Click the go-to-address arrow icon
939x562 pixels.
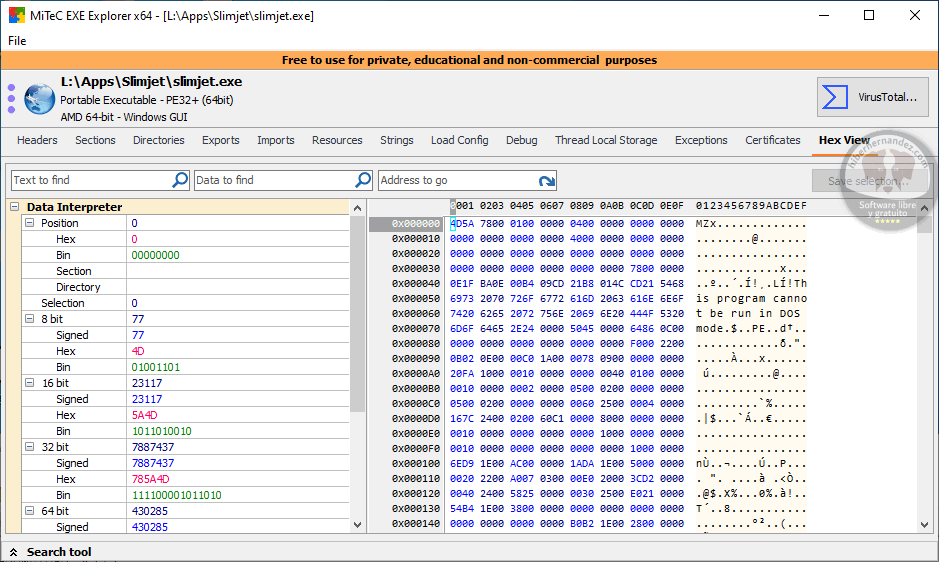(546, 180)
